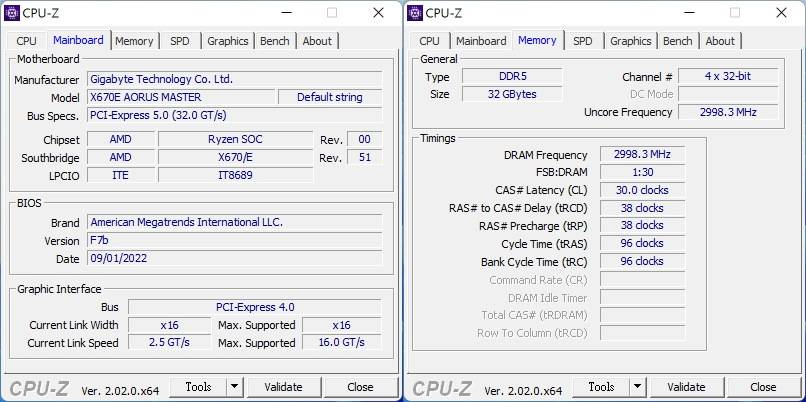Click the CPU-Z app icon in left window title bar
Image resolution: width=806 pixels, height=402 pixels.
[12, 13]
